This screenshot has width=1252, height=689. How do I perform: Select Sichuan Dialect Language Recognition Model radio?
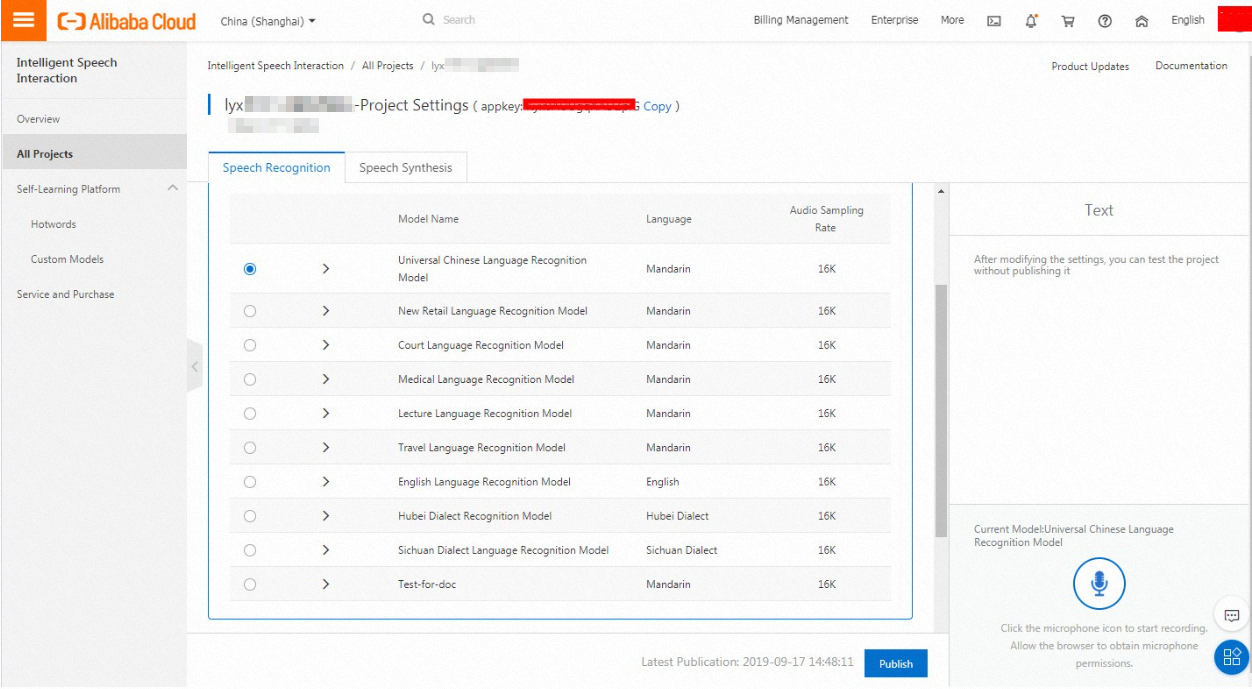tap(250, 550)
